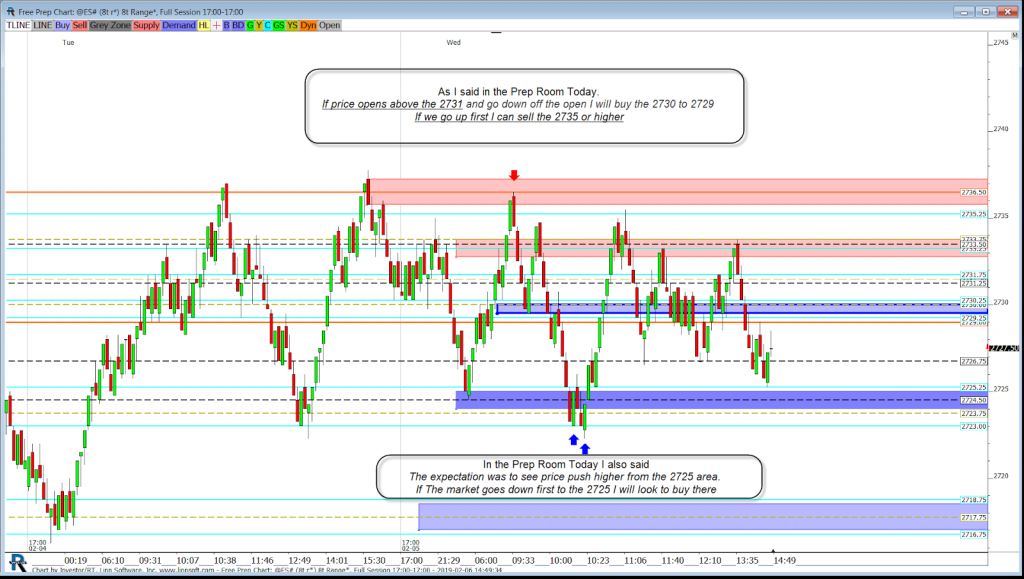The width and height of the screenshot is (1024, 579).
Task: Click the upper red supply zone at 2736.50
Action: click(678, 191)
